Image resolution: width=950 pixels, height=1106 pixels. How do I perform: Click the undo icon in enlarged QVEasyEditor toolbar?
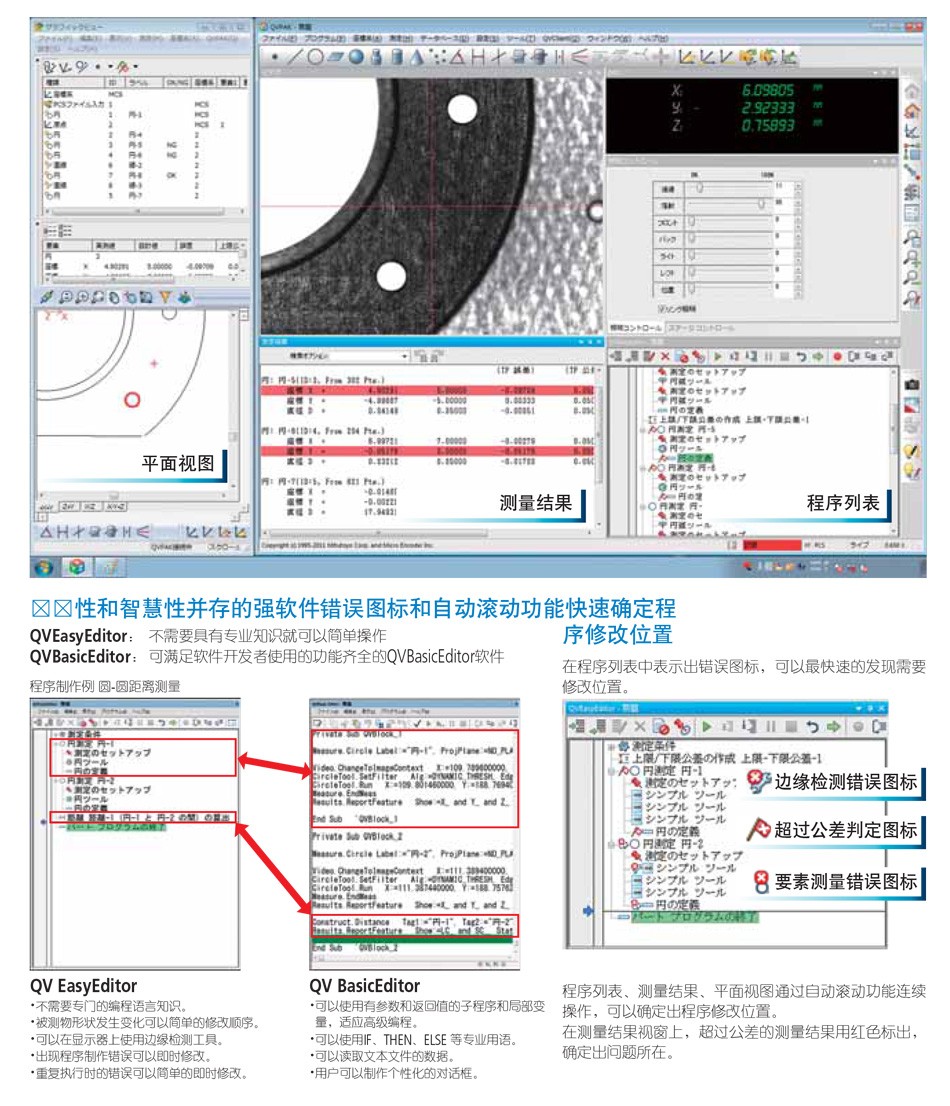pyautogui.click(x=812, y=726)
